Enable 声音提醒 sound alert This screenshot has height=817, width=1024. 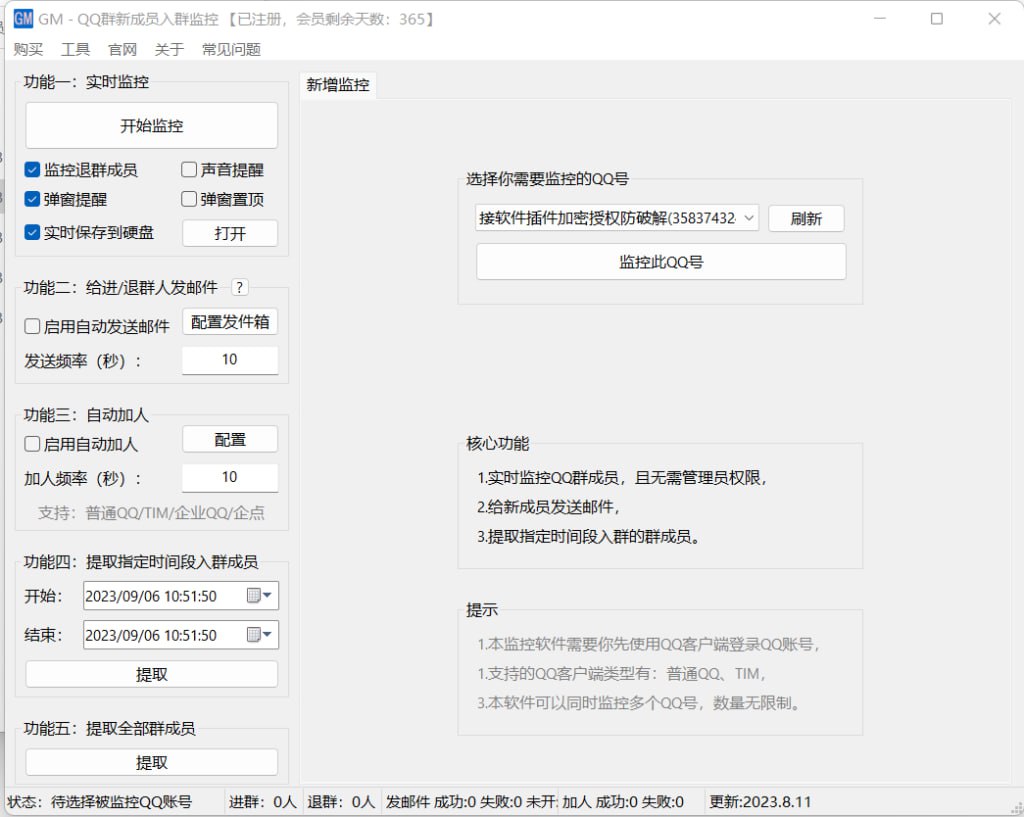188,169
